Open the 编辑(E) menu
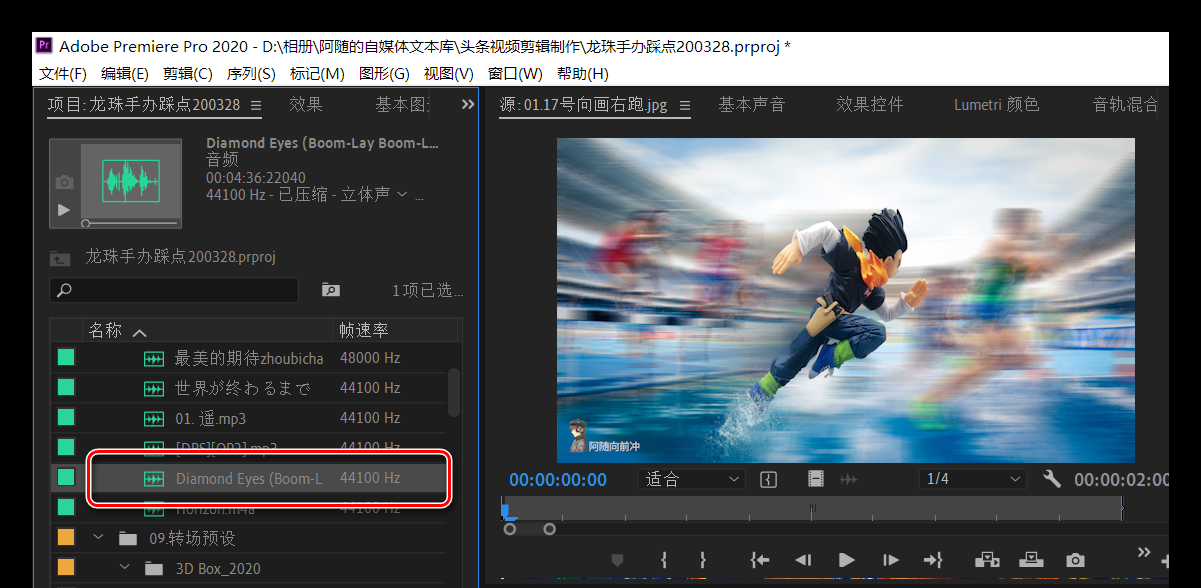Image resolution: width=1201 pixels, height=588 pixels. click(x=125, y=74)
